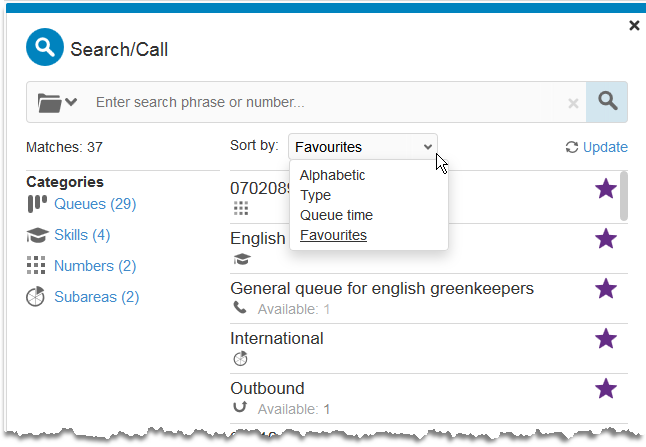Focus the search phrase or number field
This screenshot has width=646, height=447.
point(325,102)
